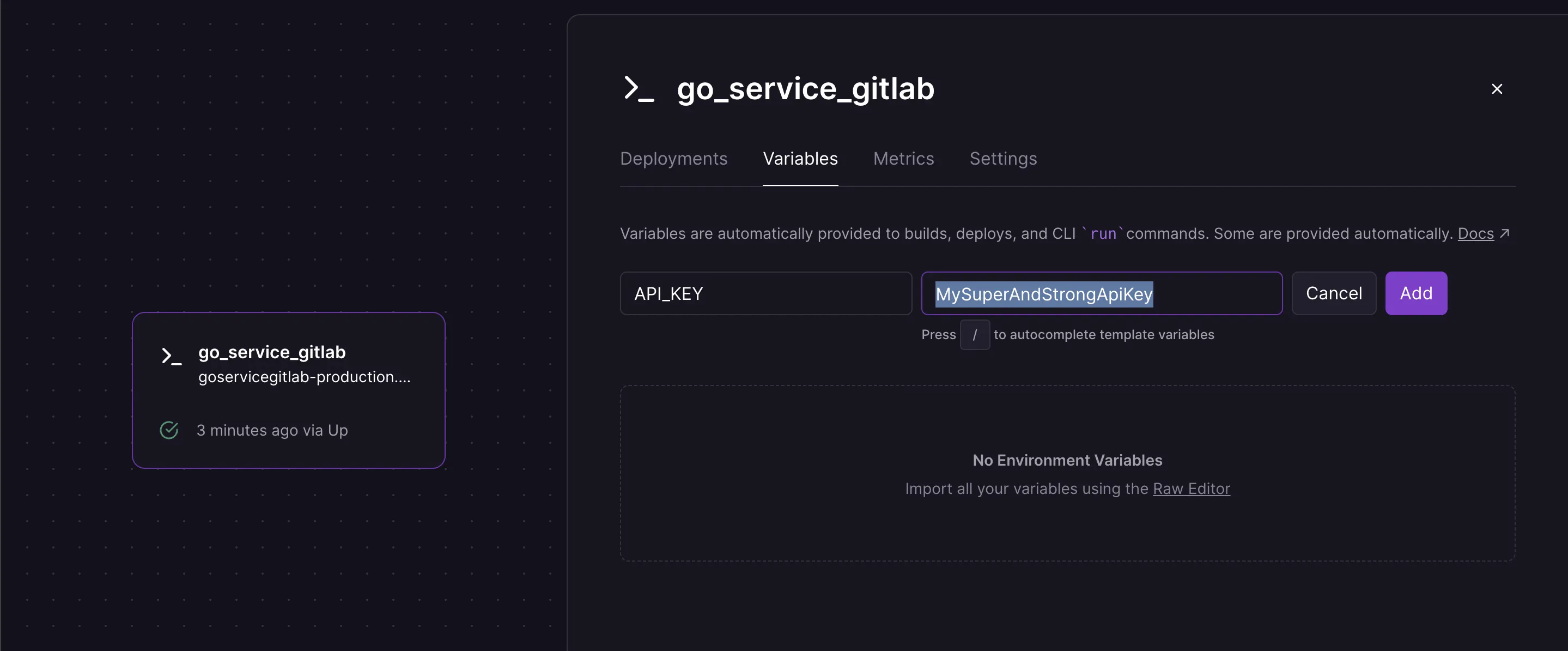Close the go_service_gitlab panel
1568x651 pixels.
1497,89
